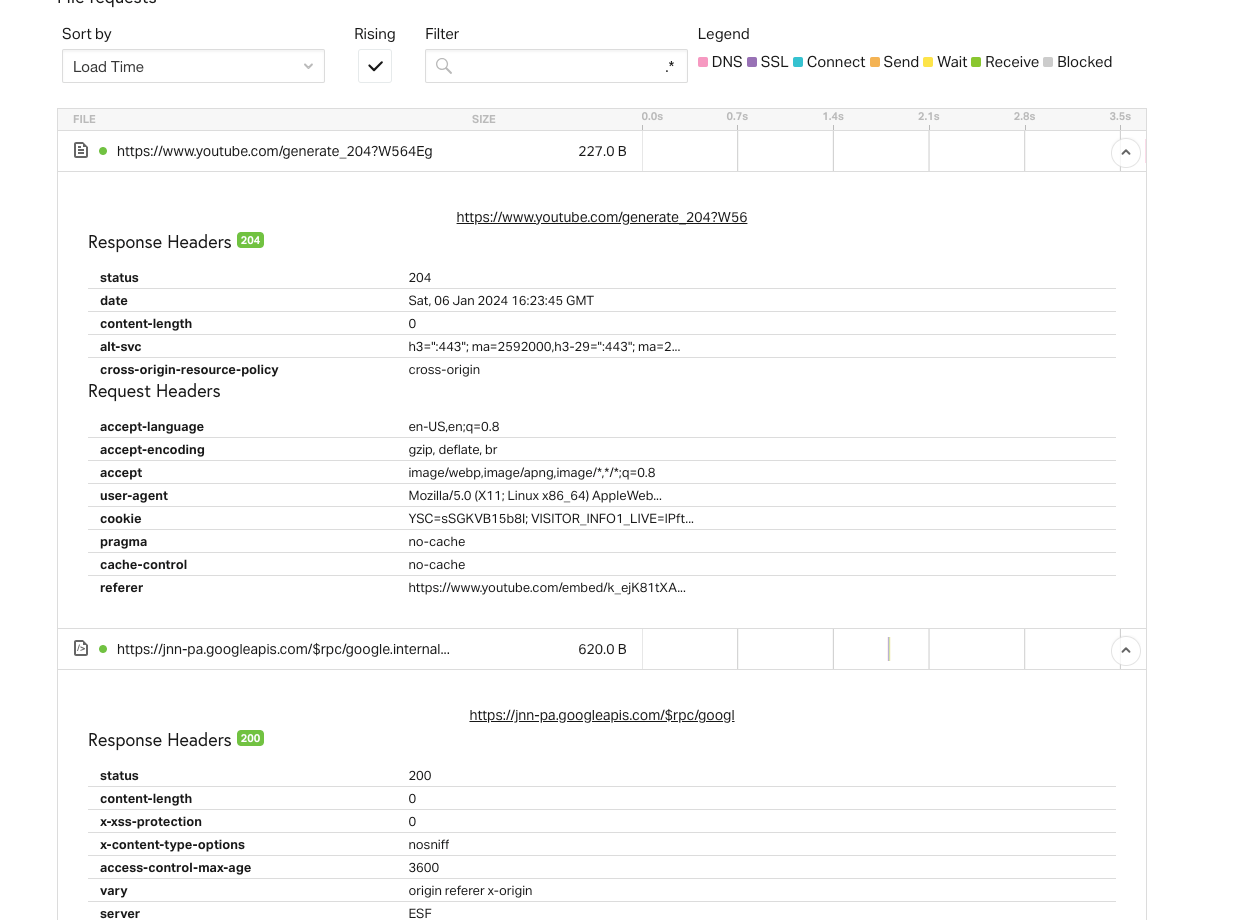Image resolution: width=1235 pixels, height=920 pixels.
Task: Click the Receive green legend swatch
Action: point(976,62)
